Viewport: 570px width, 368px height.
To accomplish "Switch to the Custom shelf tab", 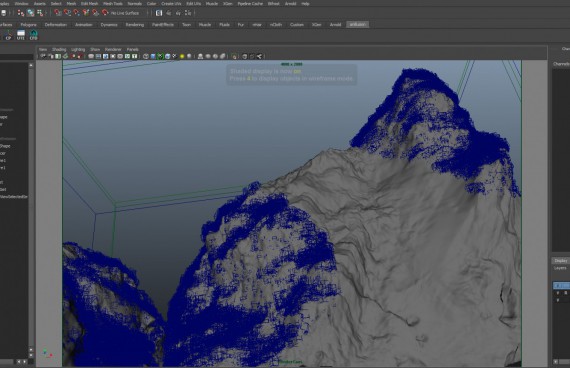I will (297, 25).
